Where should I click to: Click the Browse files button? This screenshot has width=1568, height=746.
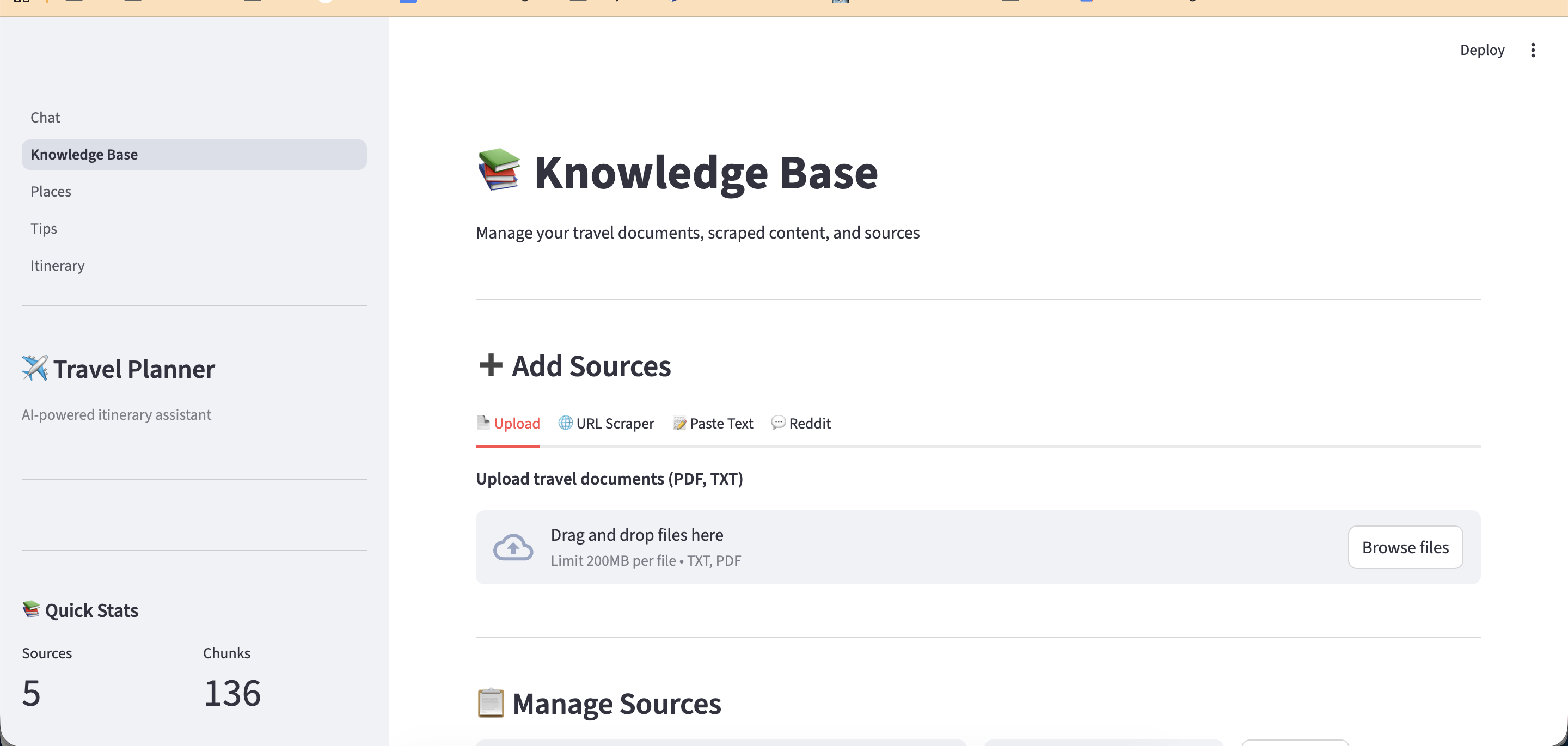click(1405, 547)
